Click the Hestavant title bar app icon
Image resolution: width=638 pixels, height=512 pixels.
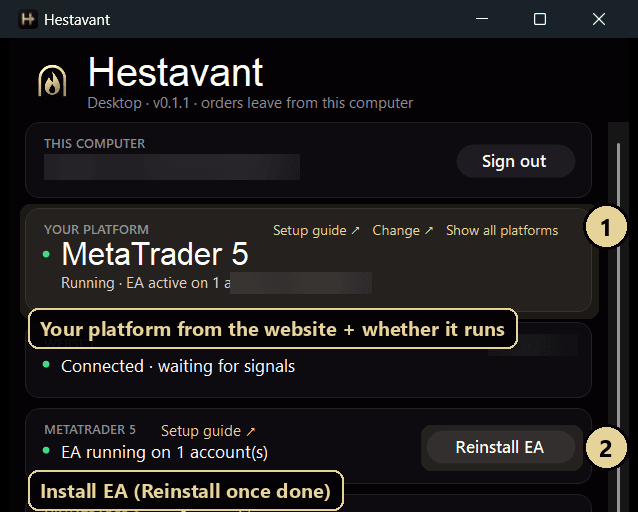tap(28, 19)
